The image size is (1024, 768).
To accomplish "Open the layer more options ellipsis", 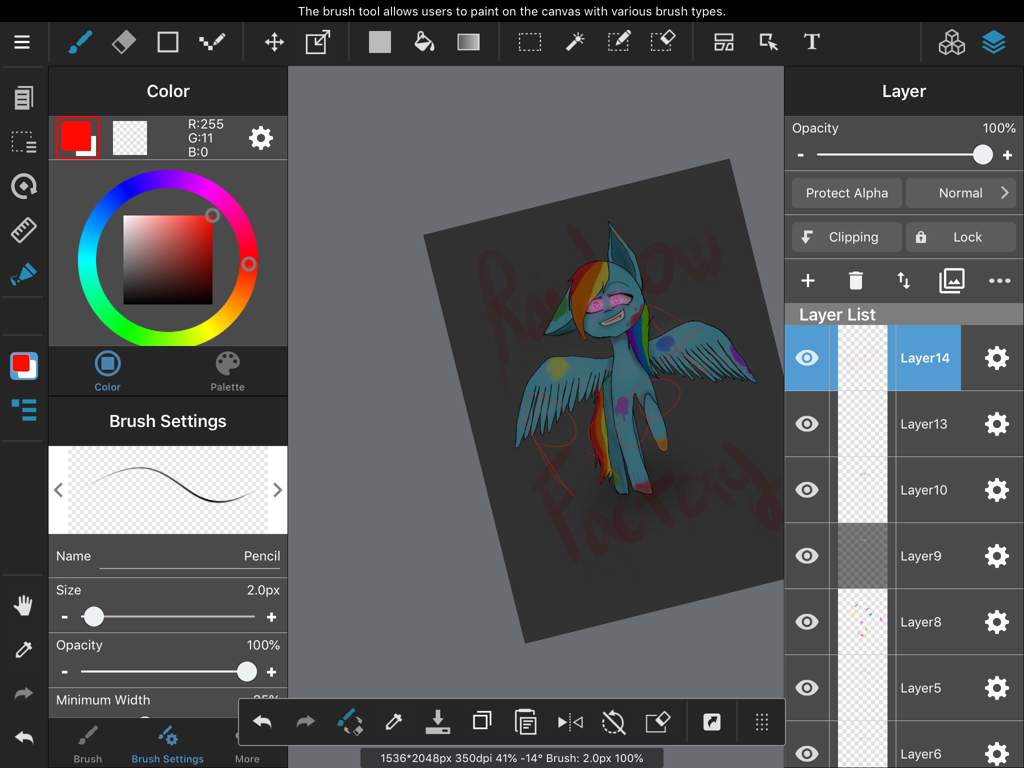I will point(999,281).
